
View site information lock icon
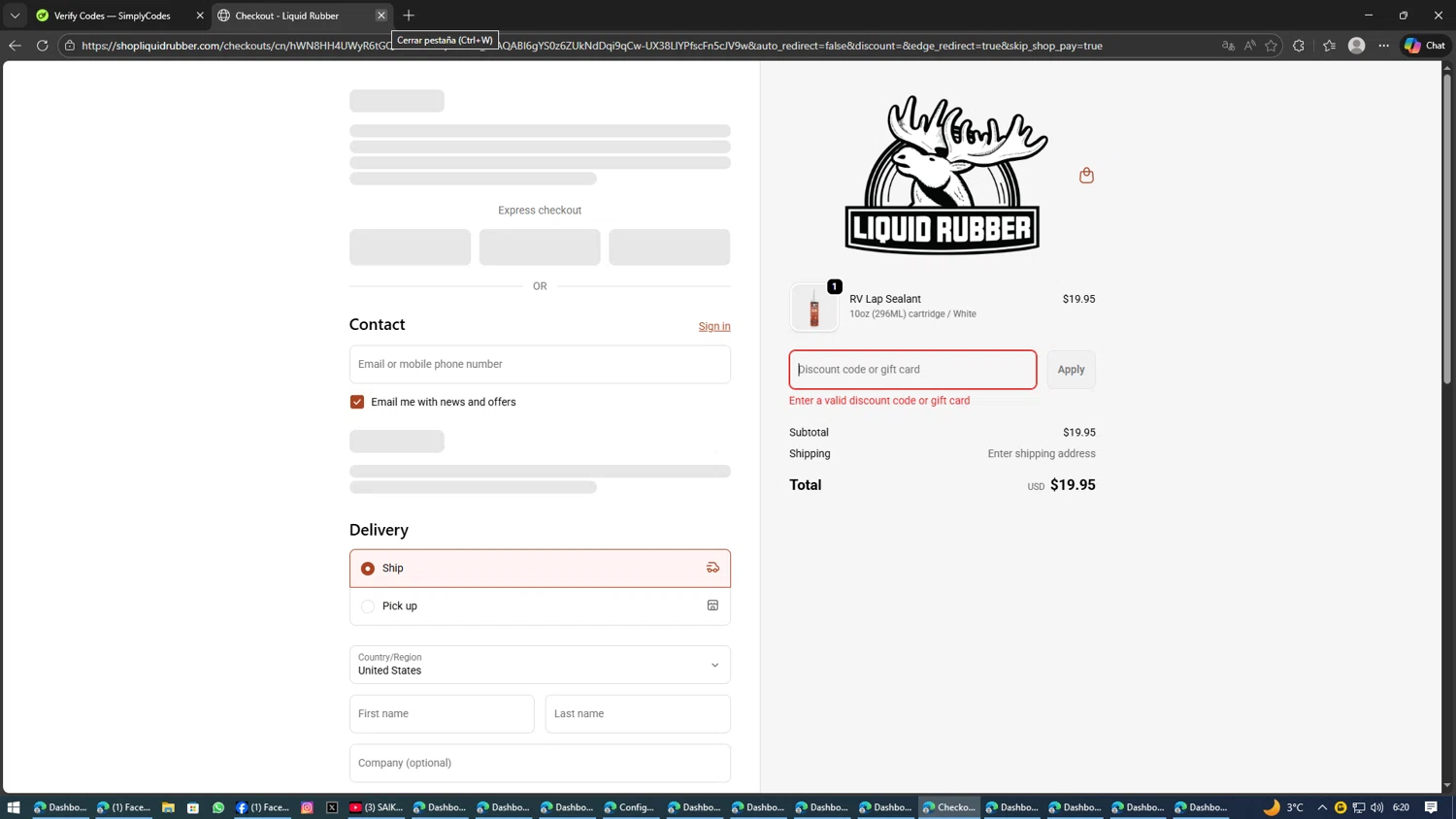pyautogui.click(x=70, y=46)
